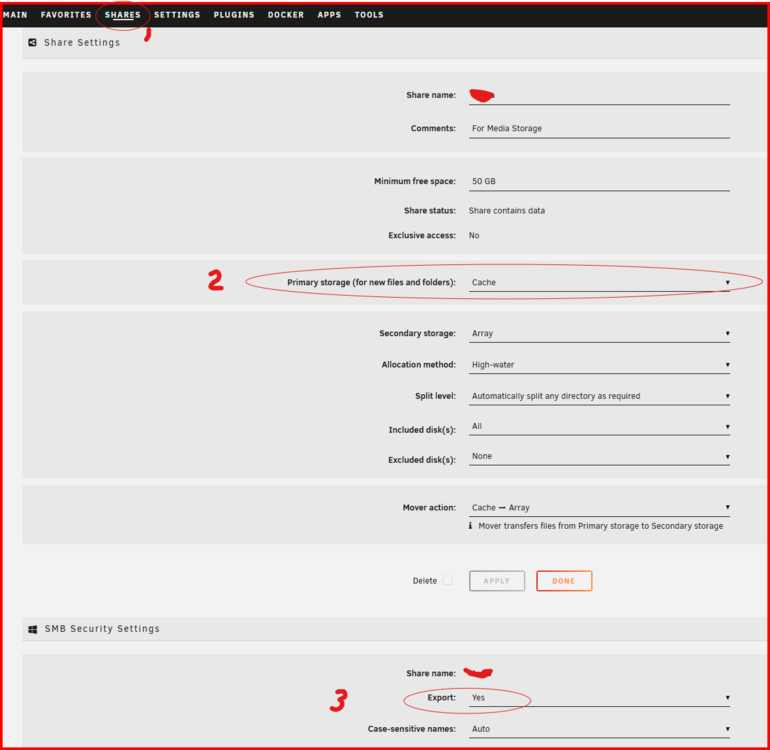The image size is (770, 750).
Task: Tick the Delete checkbox
Action: coord(447,581)
